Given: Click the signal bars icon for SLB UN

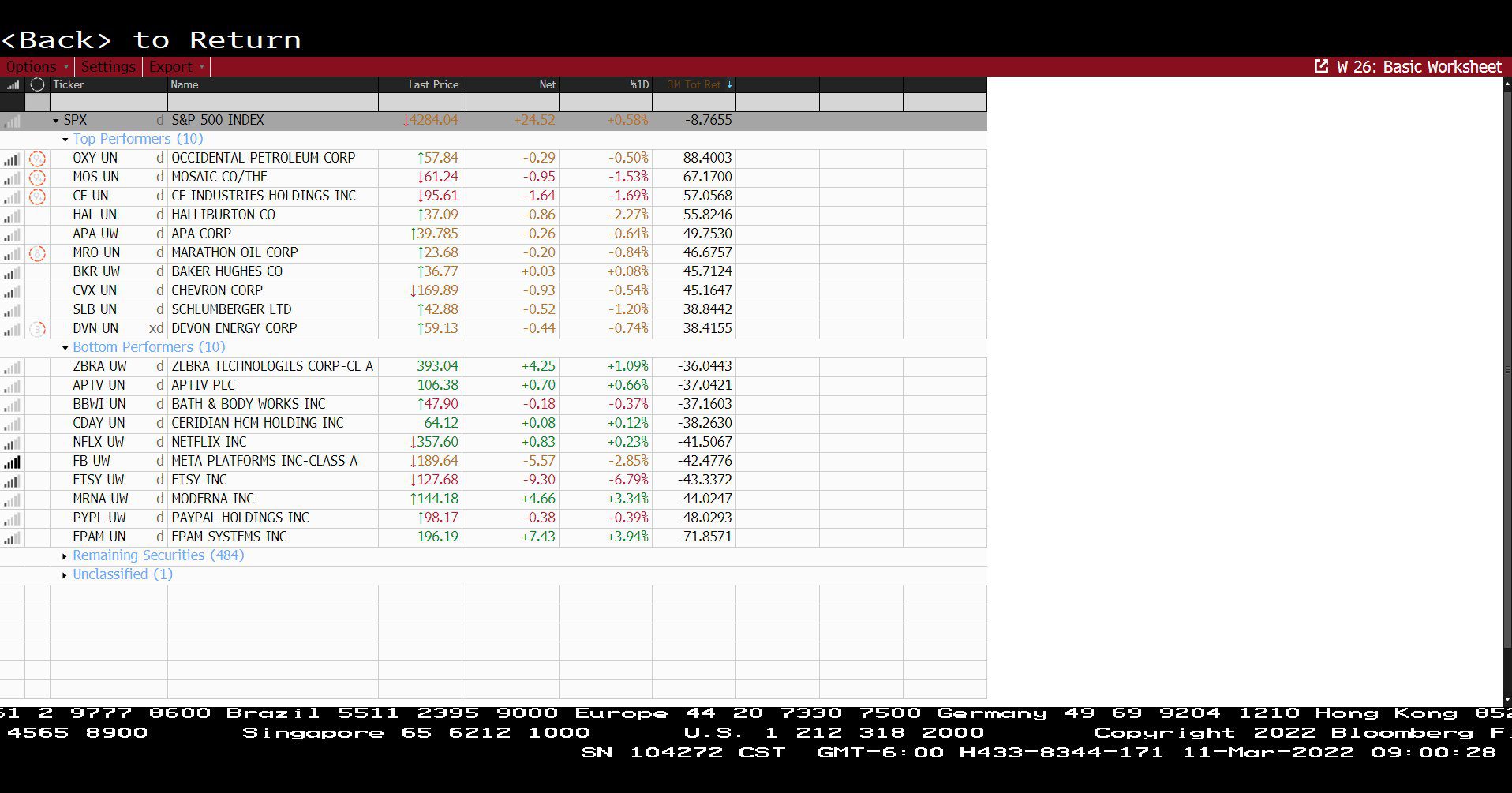Looking at the screenshot, I should tap(12, 311).
